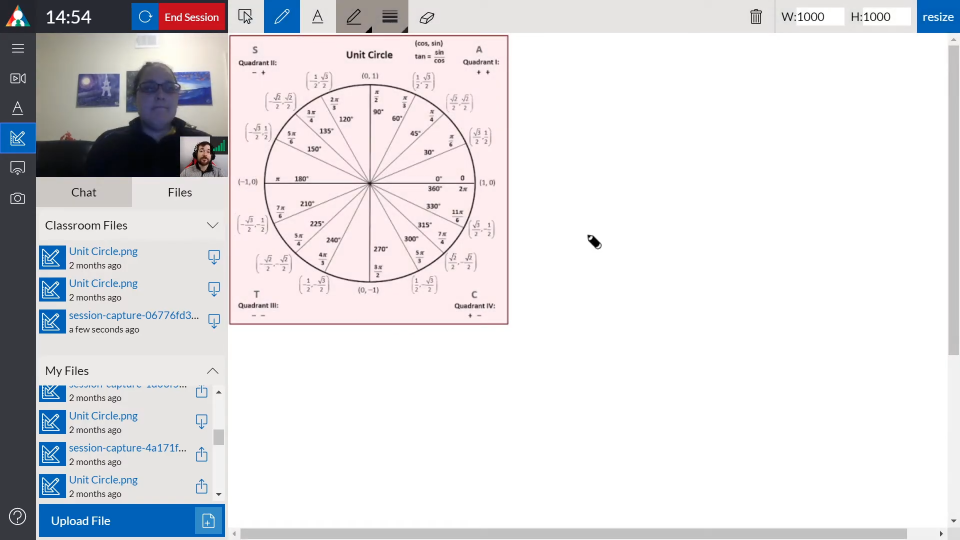This screenshot has width=960, height=540.
Task: Take a snapshot with the camera icon
Action: coord(18,198)
